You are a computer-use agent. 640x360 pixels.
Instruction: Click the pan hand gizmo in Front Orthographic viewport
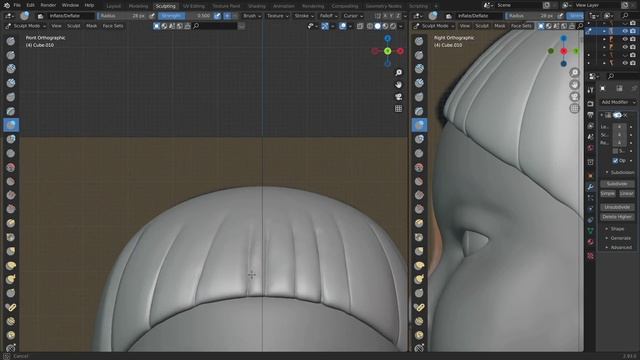pyautogui.click(x=398, y=84)
